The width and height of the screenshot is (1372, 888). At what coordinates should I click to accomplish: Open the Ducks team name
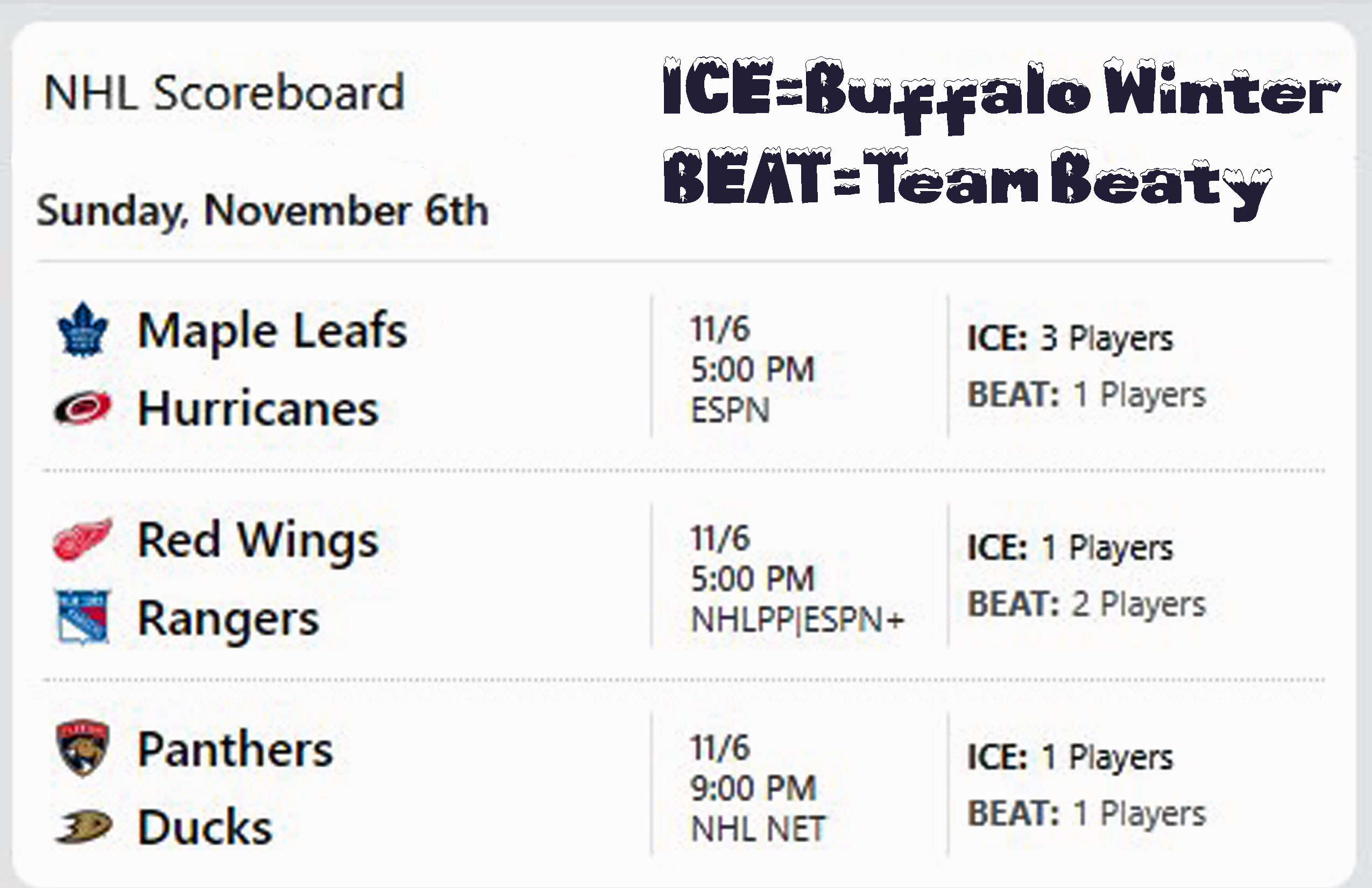pyautogui.click(x=204, y=828)
